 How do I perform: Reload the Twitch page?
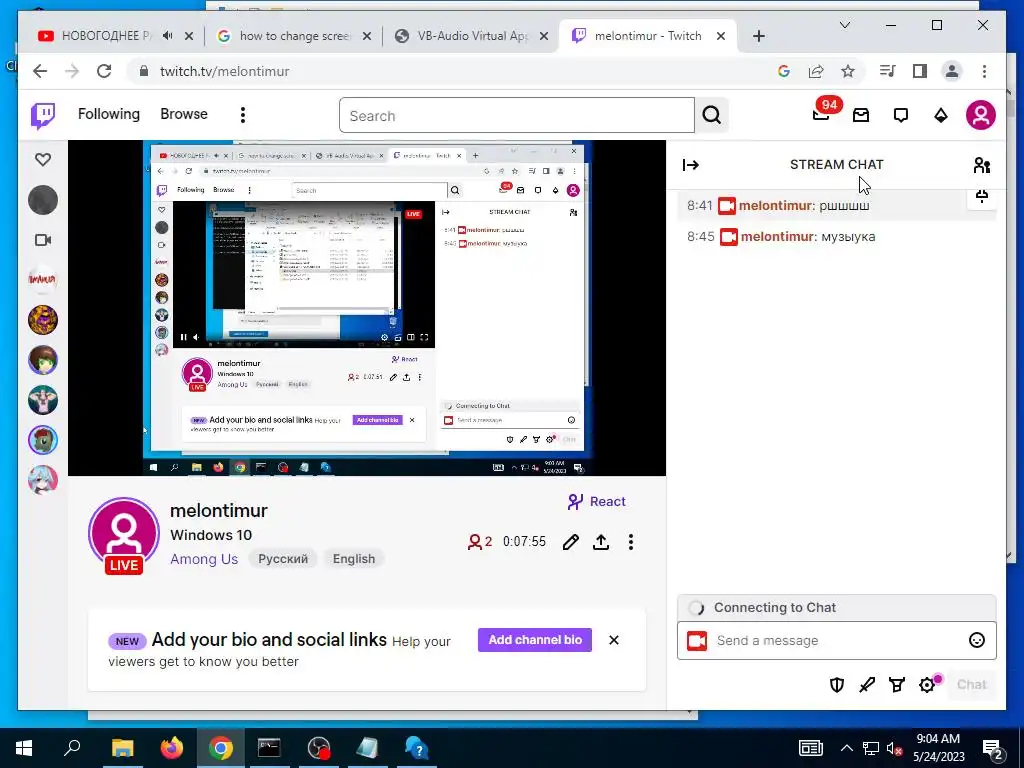pyautogui.click(x=104, y=71)
